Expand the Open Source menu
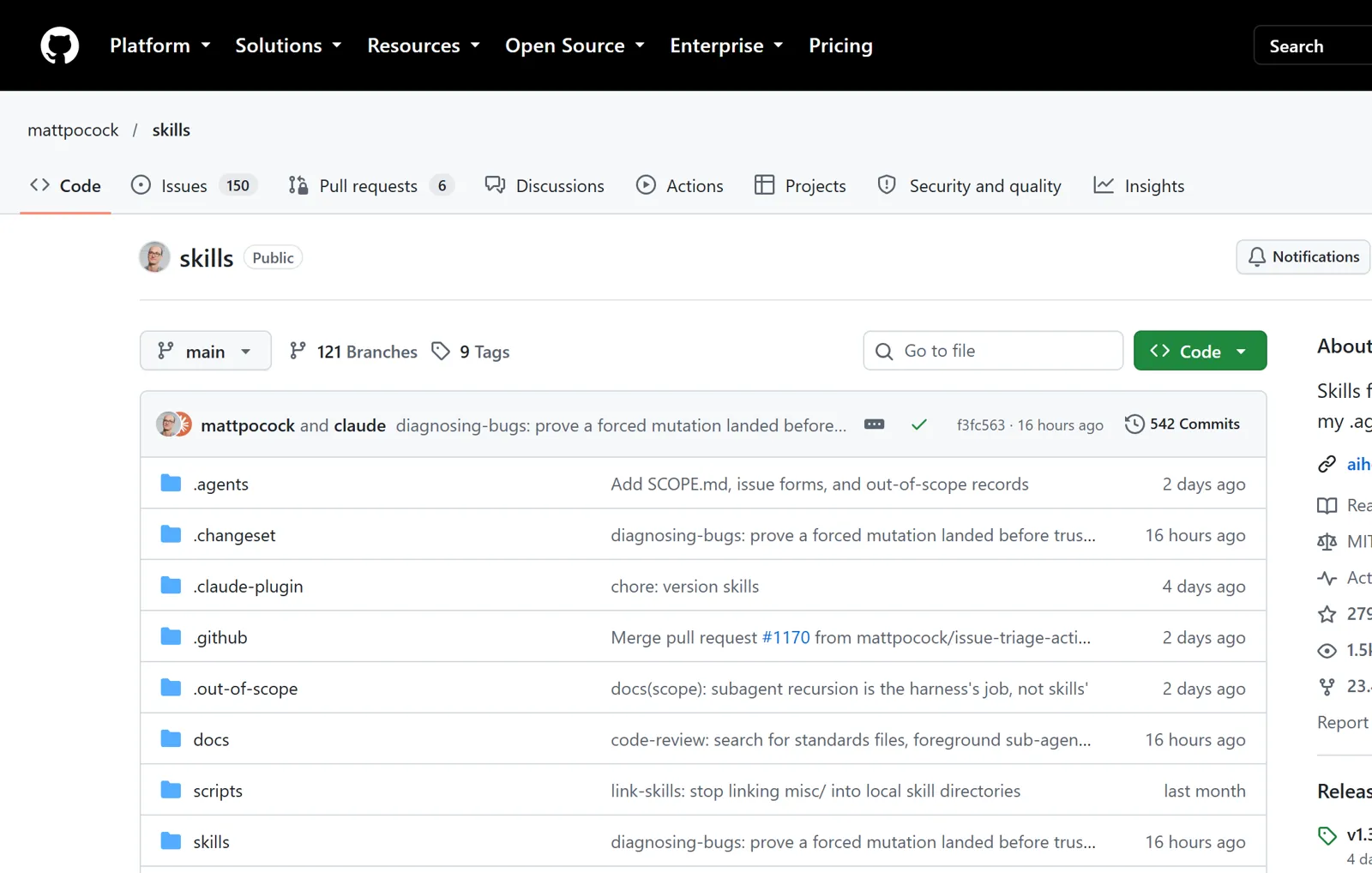 (x=575, y=45)
